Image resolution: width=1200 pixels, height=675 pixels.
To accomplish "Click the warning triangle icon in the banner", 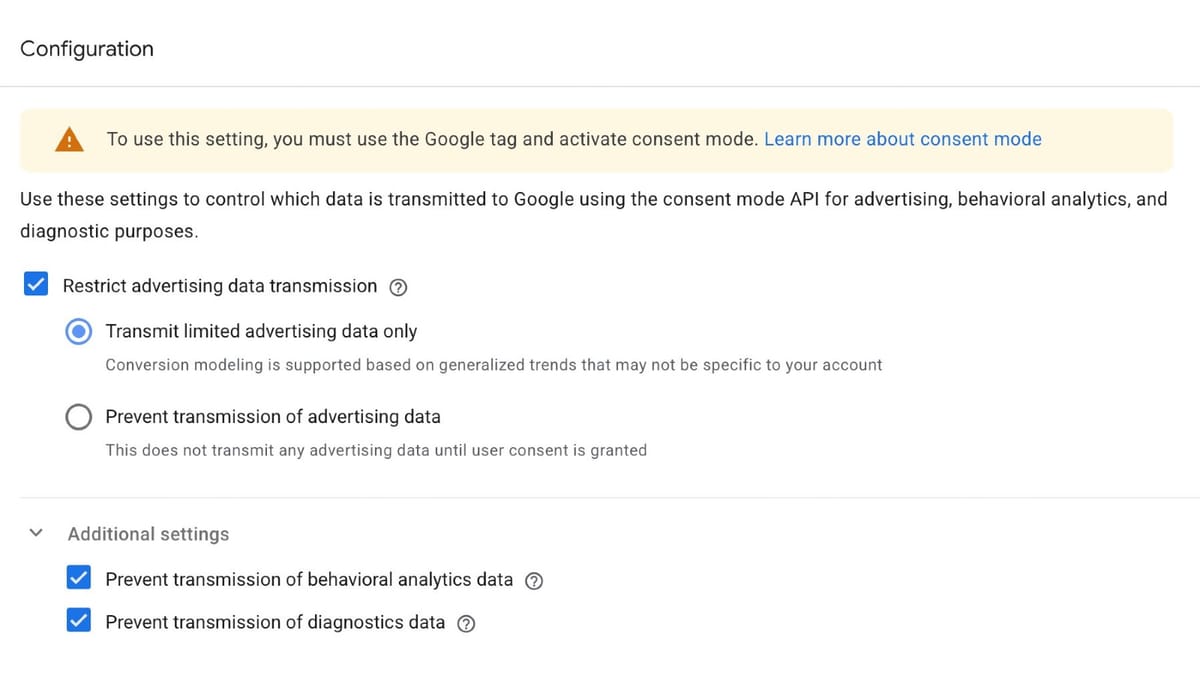I will click(69, 139).
